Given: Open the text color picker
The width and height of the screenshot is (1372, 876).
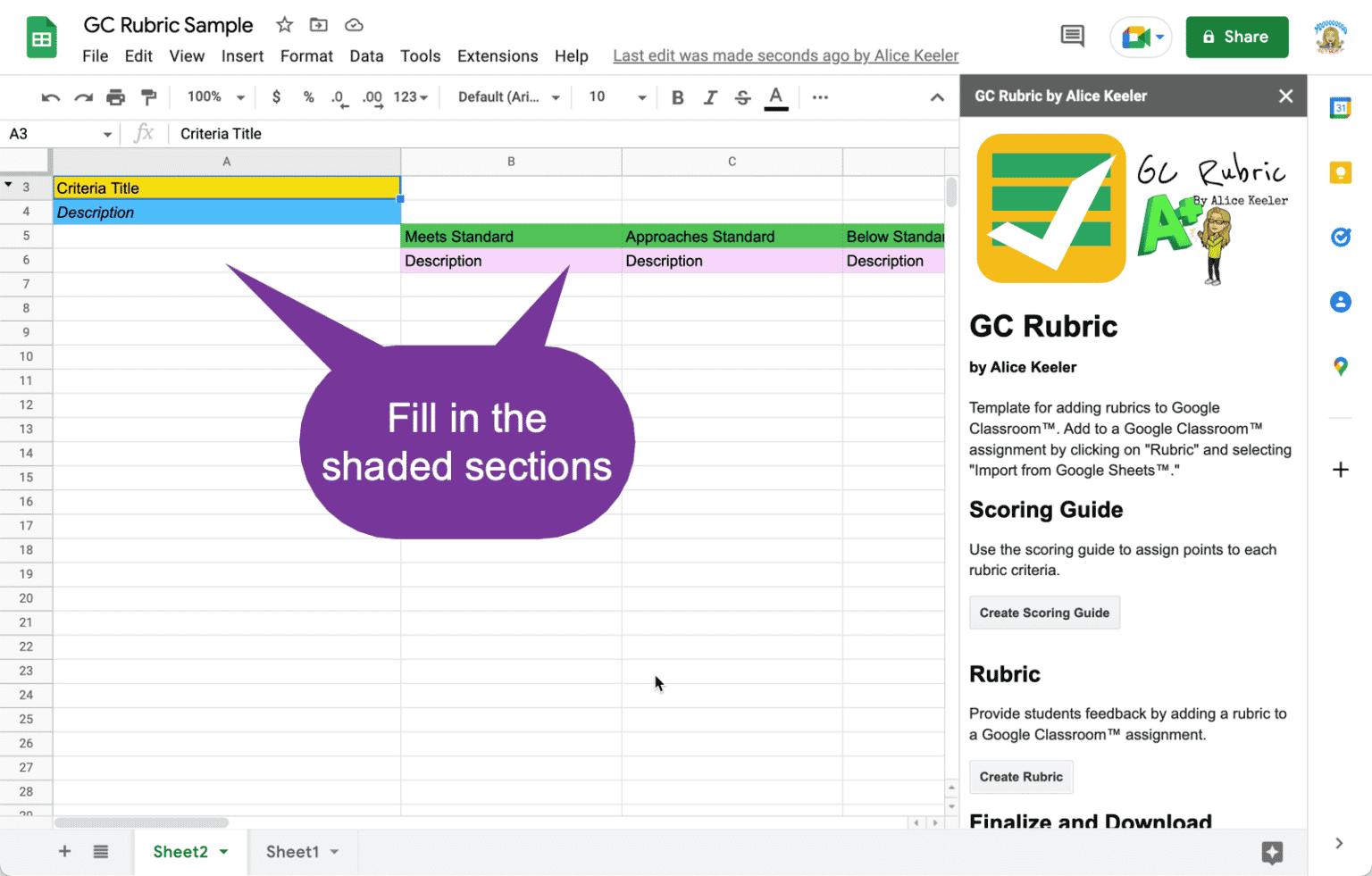Looking at the screenshot, I should [x=776, y=97].
